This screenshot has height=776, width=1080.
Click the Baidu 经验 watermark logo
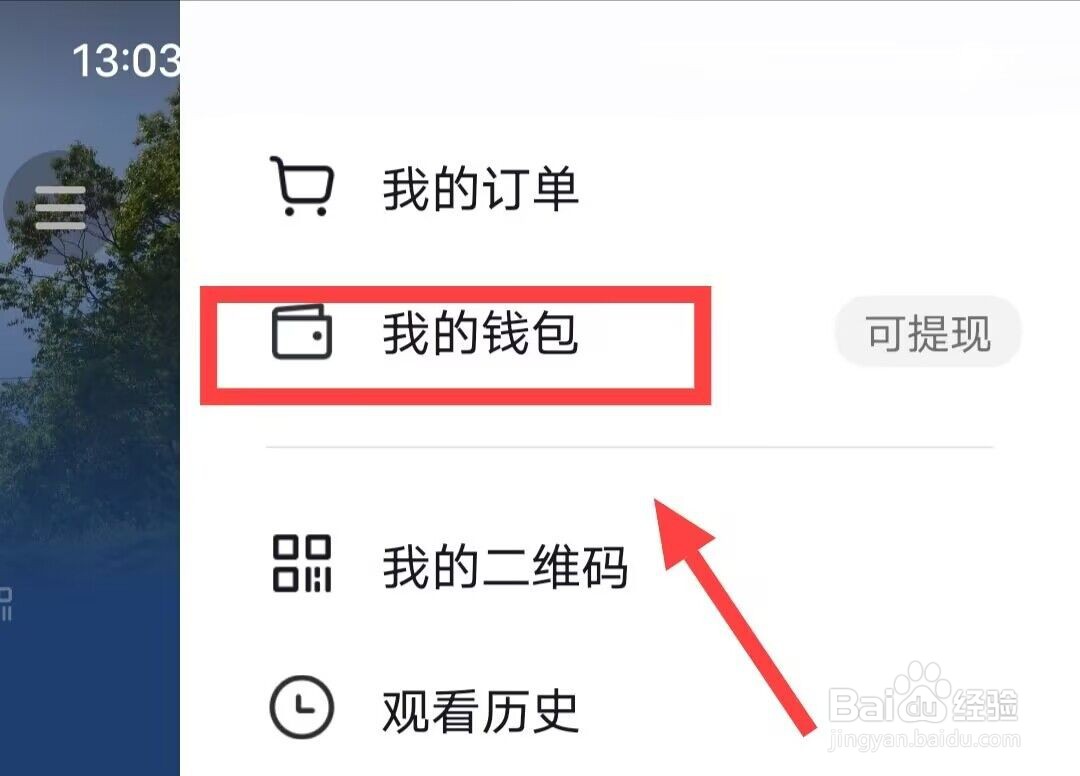(x=923, y=695)
